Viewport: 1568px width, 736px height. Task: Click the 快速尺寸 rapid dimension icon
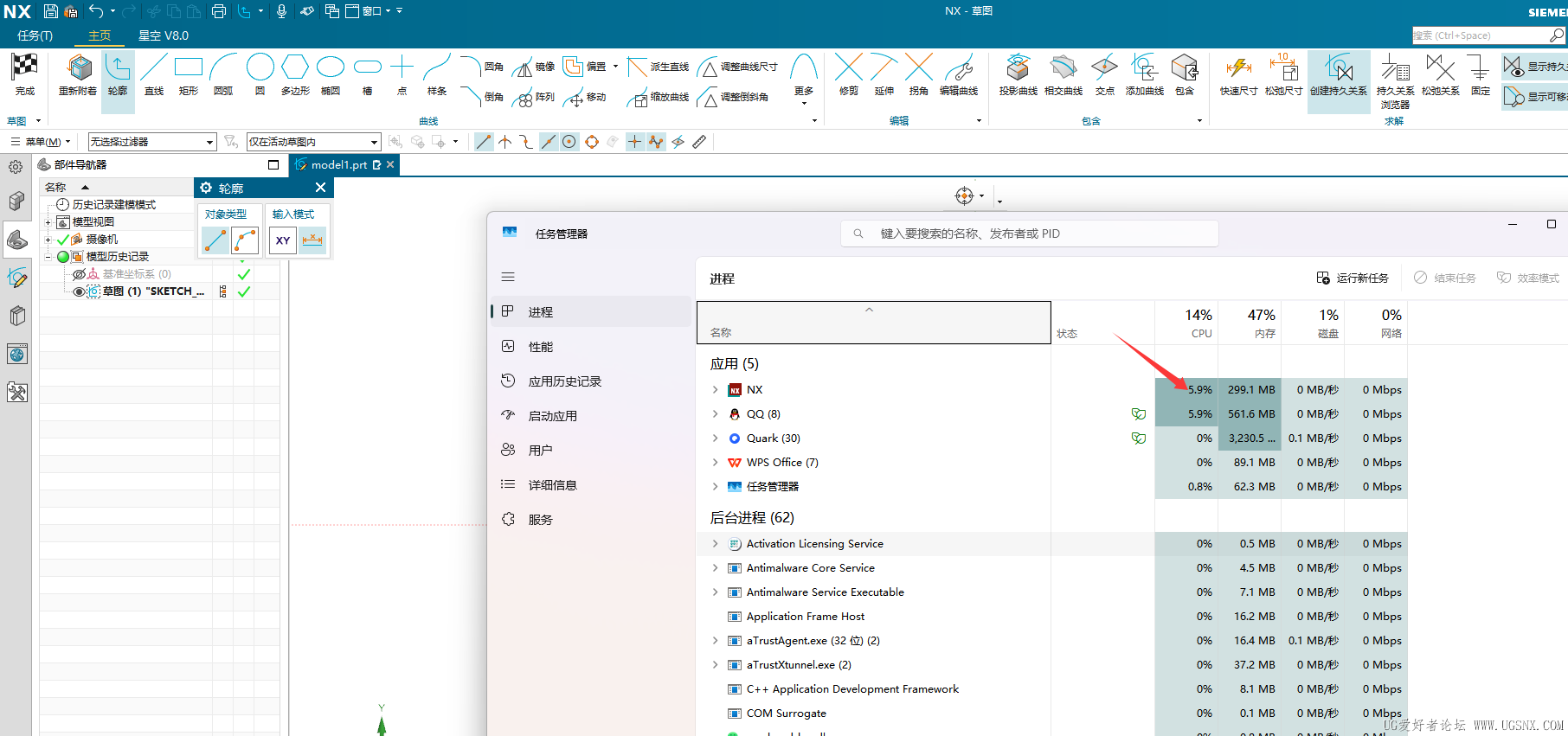point(1238,67)
